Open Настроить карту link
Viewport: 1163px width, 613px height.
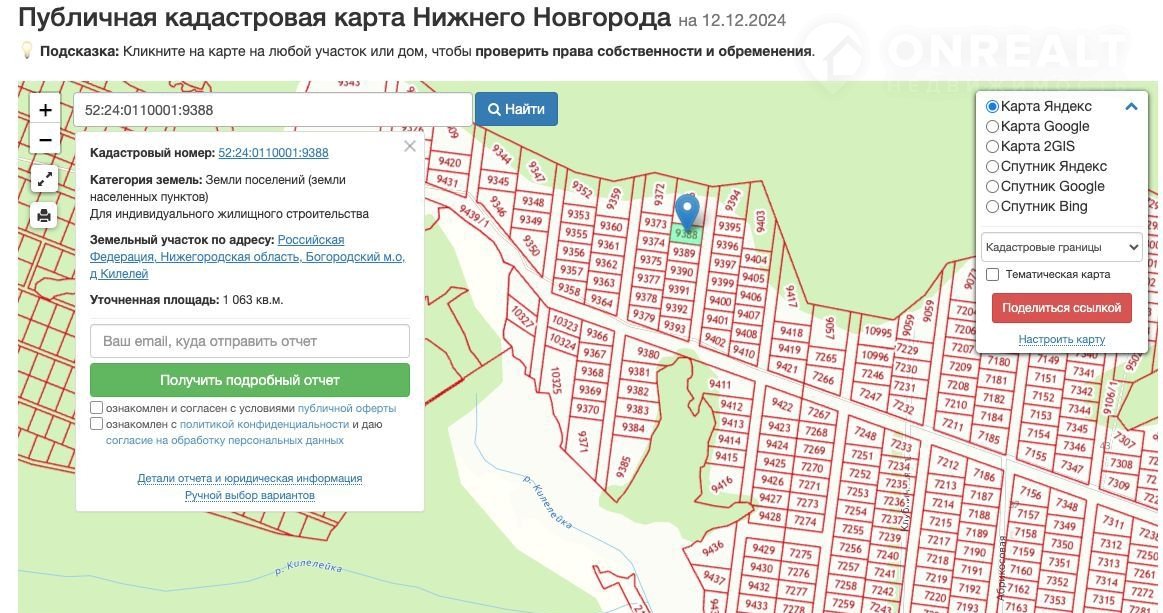1061,339
